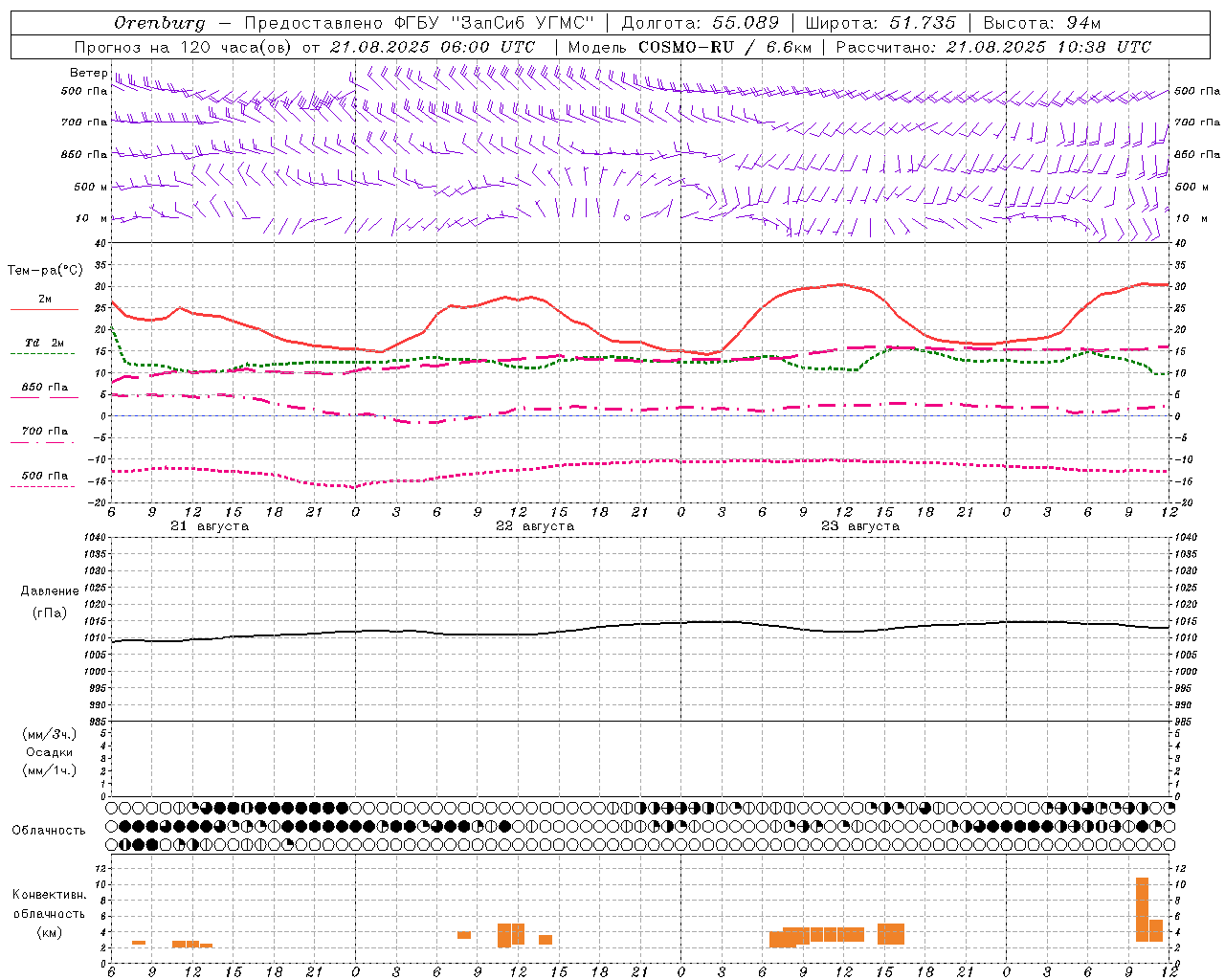Click the '23 августа' date label
1225x980 pixels.
[860, 526]
